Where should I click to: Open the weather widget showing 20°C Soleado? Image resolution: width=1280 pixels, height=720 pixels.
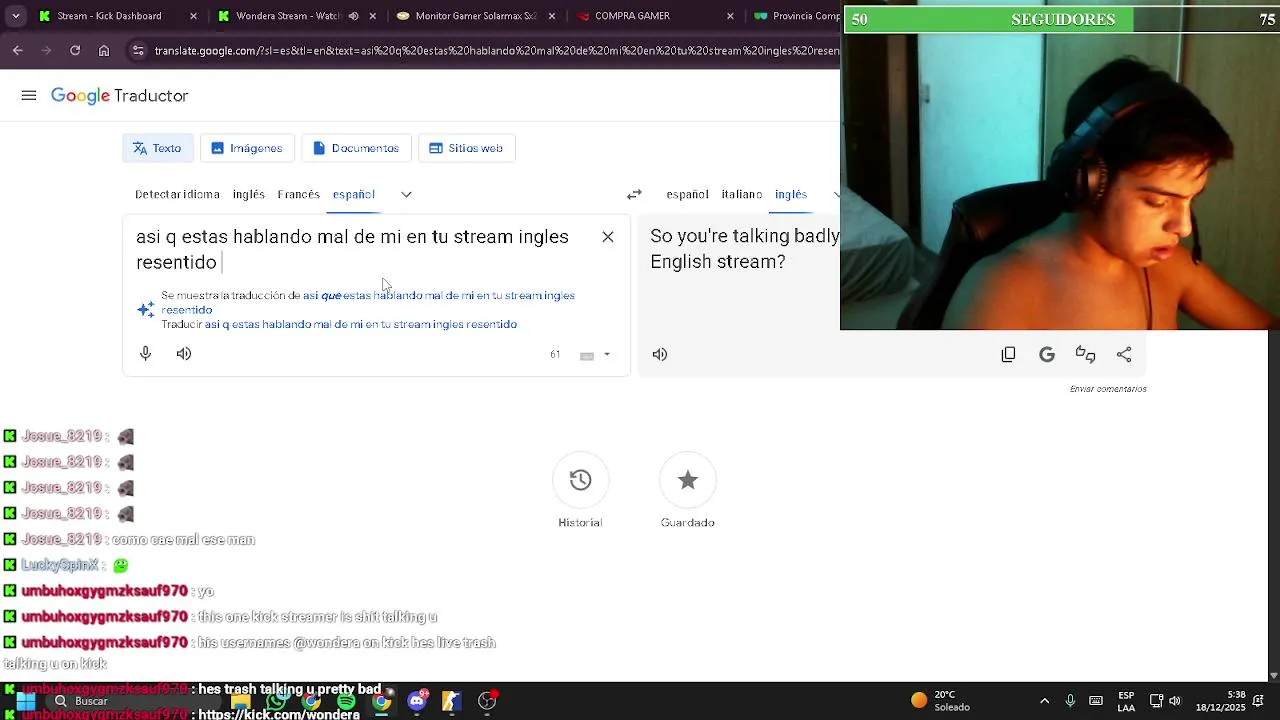940,701
